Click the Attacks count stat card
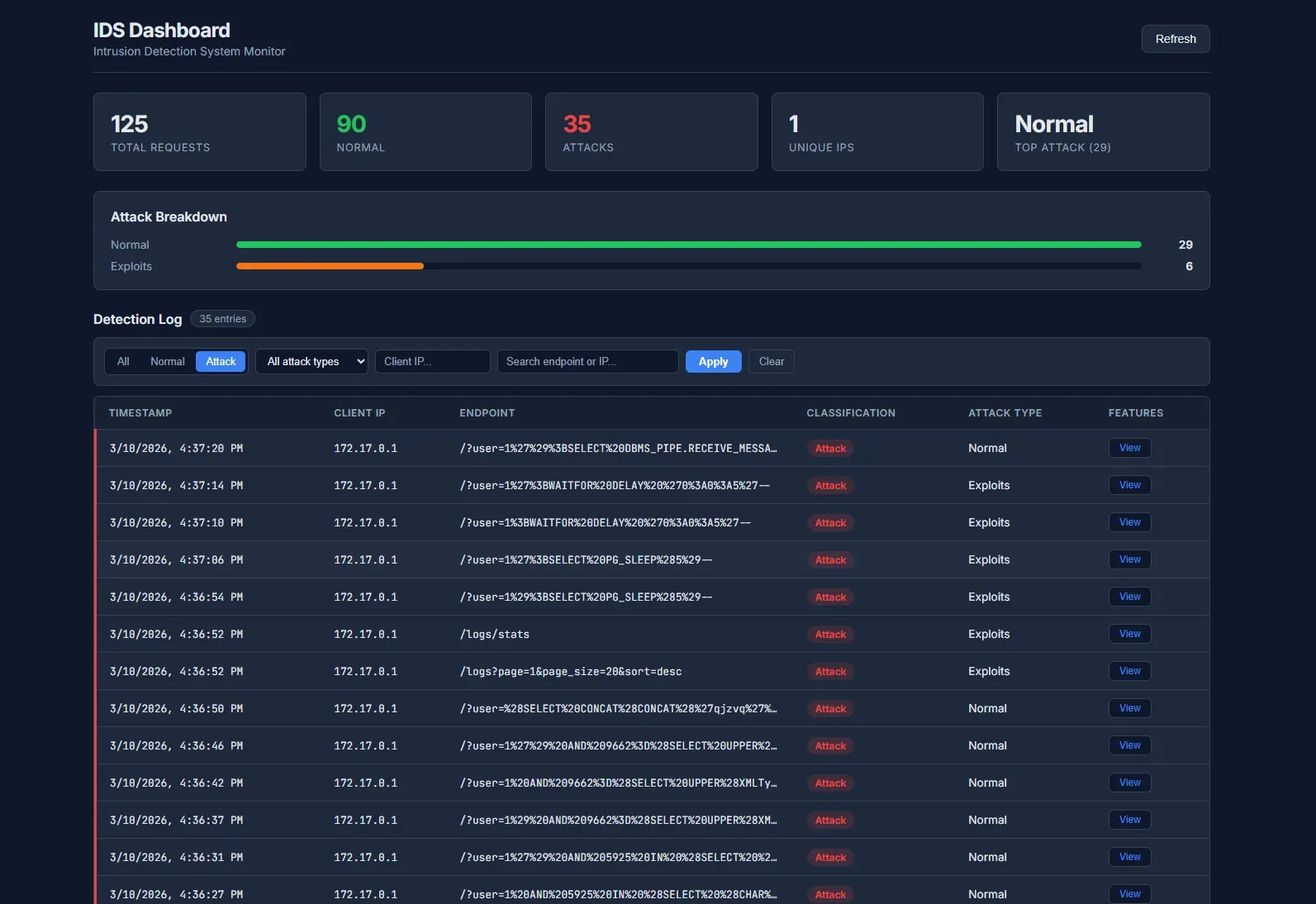 651,132
